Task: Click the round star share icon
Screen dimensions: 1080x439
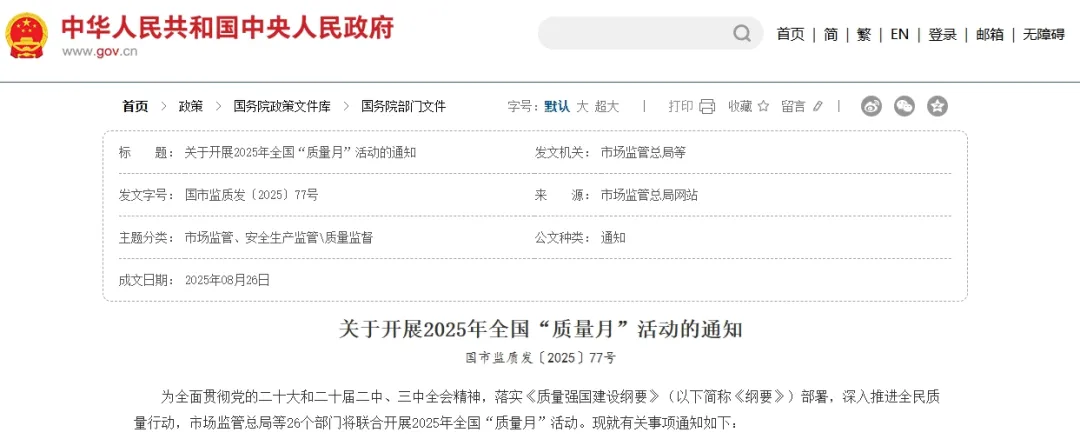Action: (x=937, y=106)
